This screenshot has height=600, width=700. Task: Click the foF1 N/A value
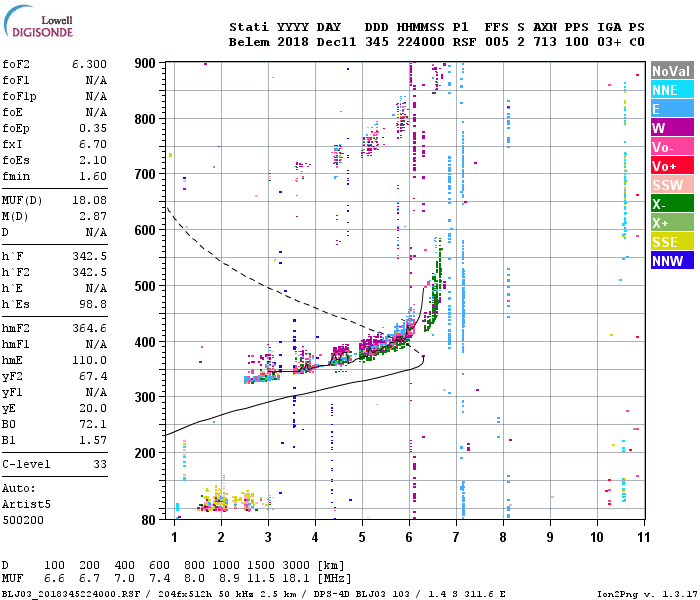[96, 80]
